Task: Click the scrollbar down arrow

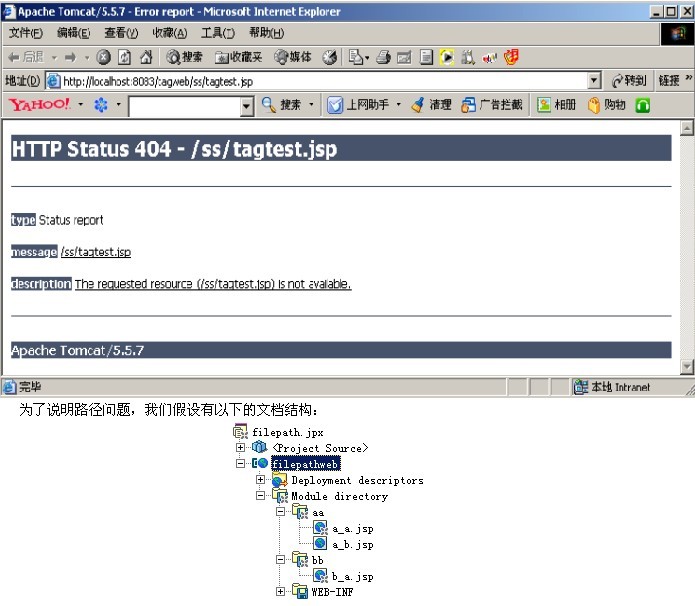Action: tap(687, 367)
